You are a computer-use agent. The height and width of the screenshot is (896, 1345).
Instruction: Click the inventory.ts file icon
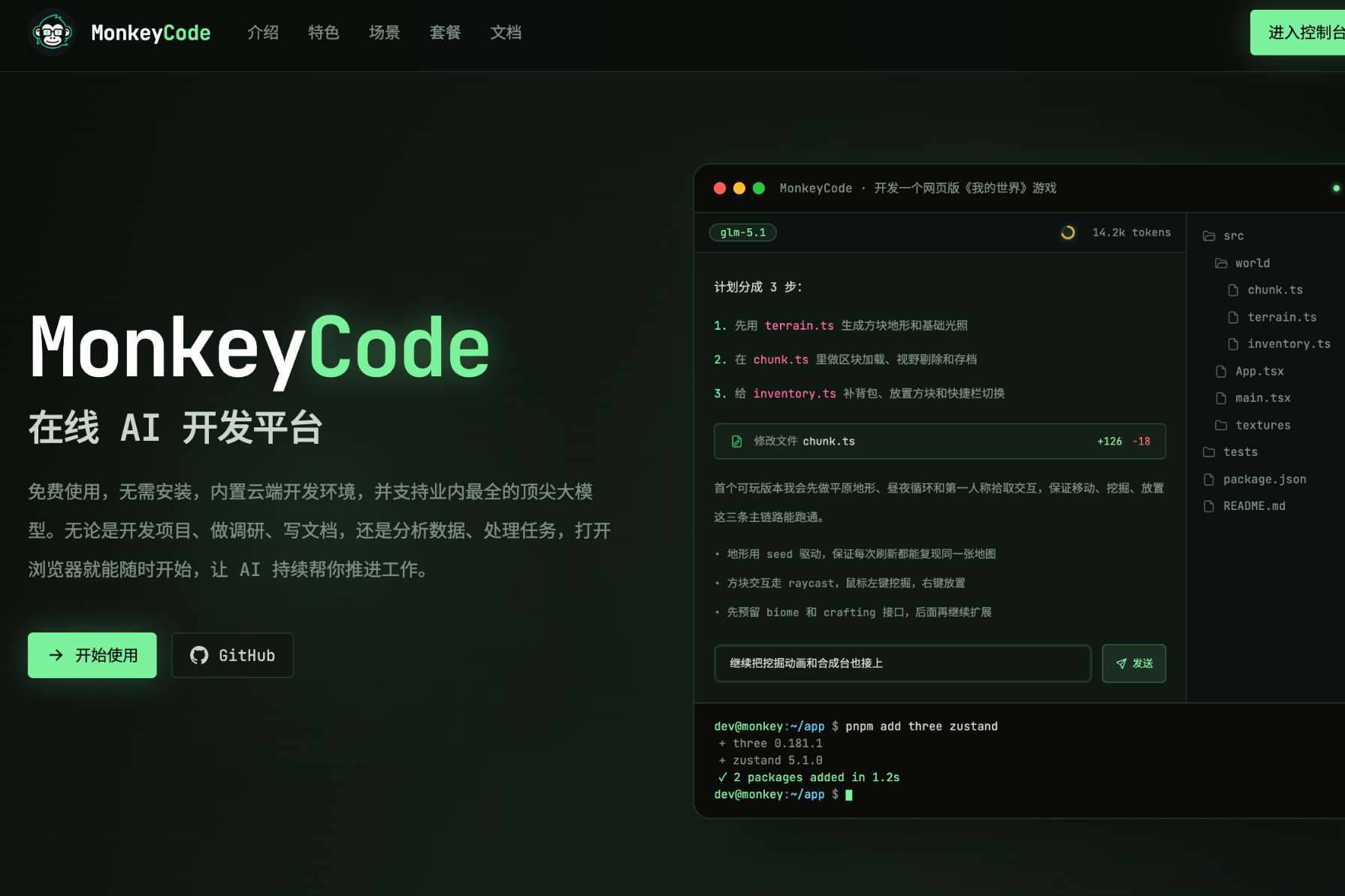click(x=1233, y=344)
